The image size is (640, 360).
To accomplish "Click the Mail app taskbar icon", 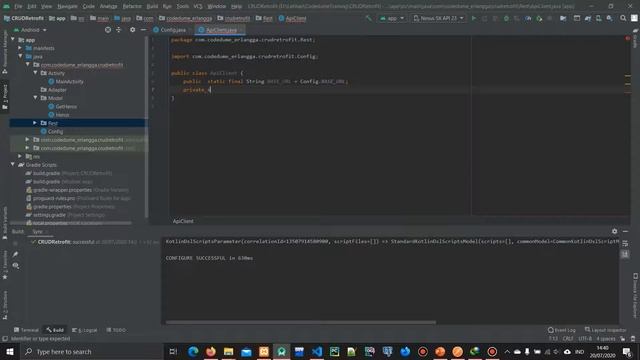I will pos(246,351).
